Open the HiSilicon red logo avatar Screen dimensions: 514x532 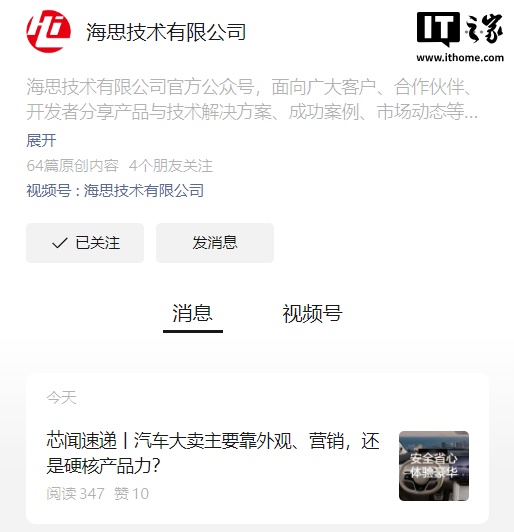pyautogui.click(x=49, y=32)
